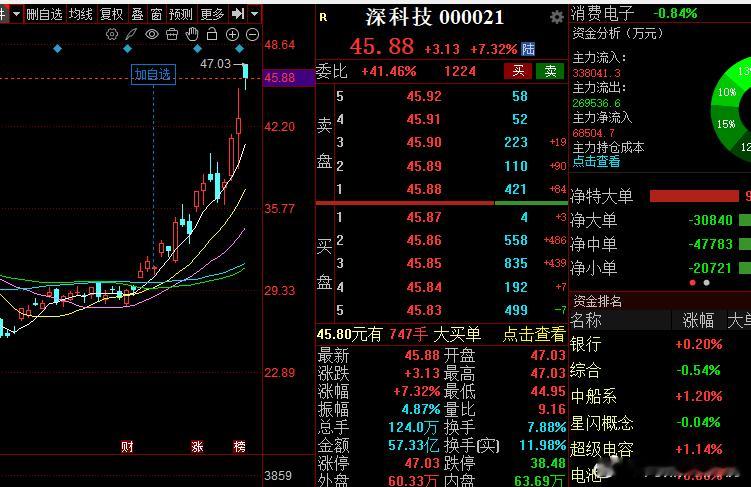
Task: Click the blue 陆 badge after +7.32%
Action: pos(528,48)
